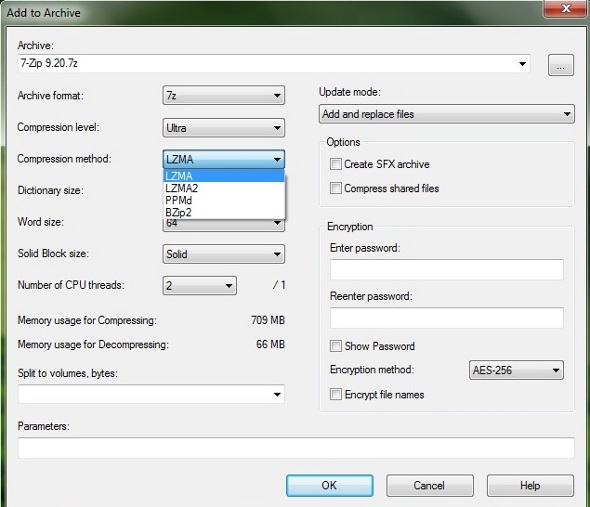Open Help for Add to Archive

[x=530, y=486]
